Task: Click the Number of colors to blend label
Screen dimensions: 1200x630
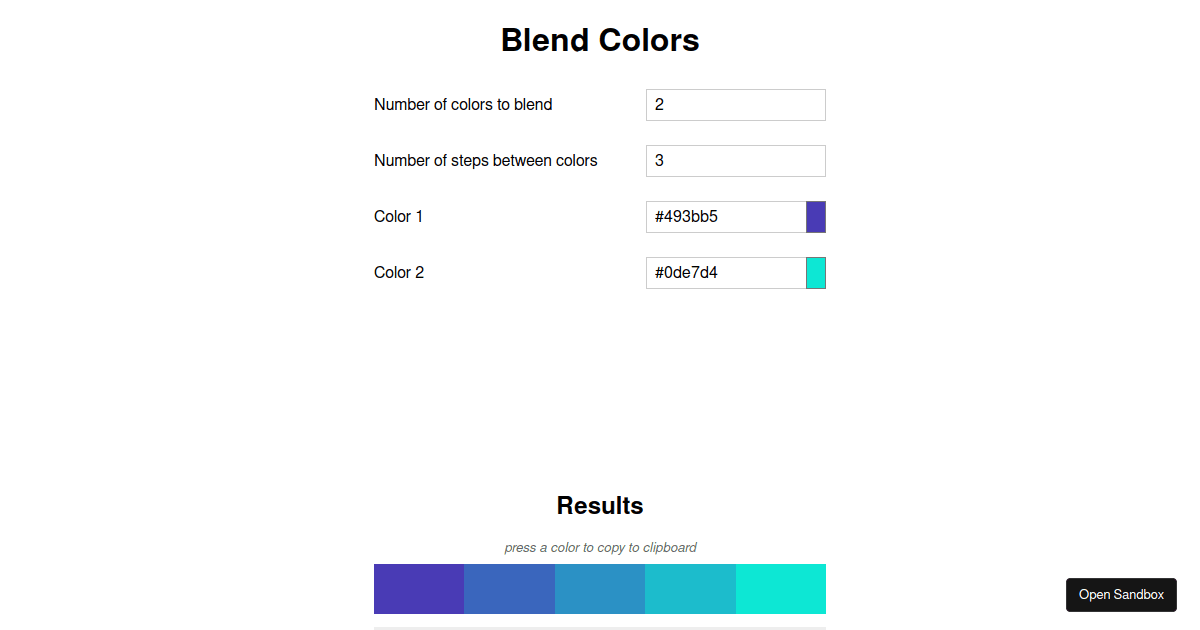Action: coord(463,104)
